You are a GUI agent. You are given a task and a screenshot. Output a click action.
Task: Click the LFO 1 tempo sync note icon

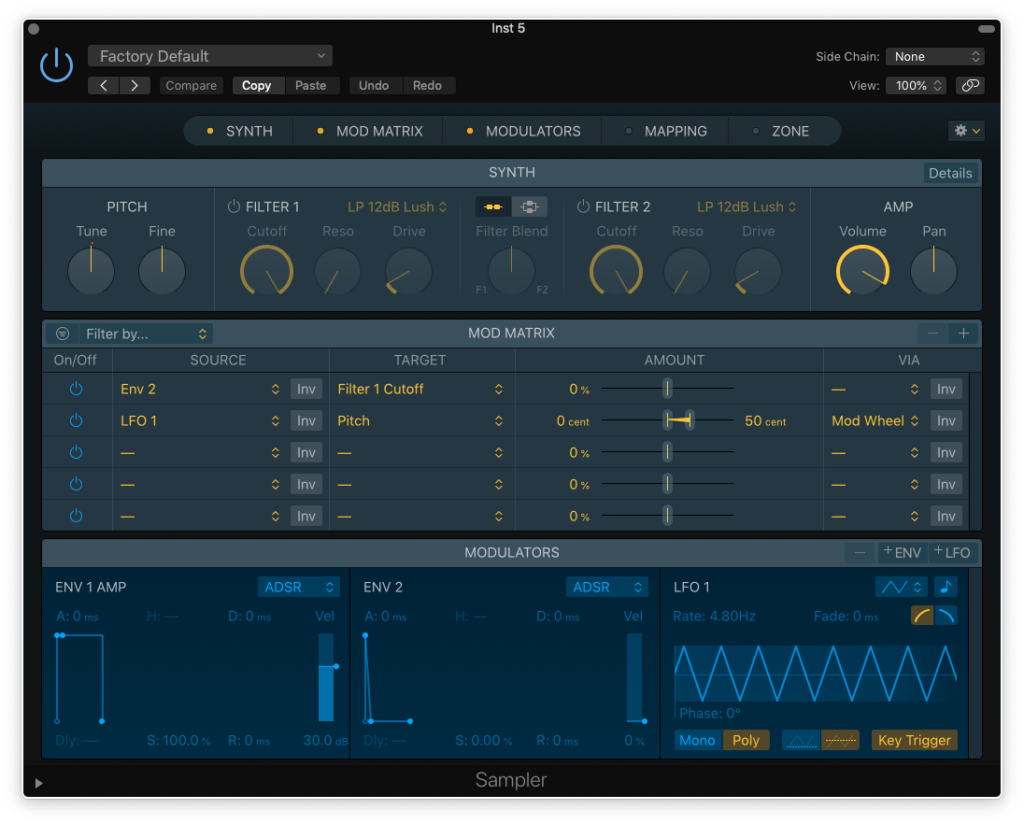(948, 587)
